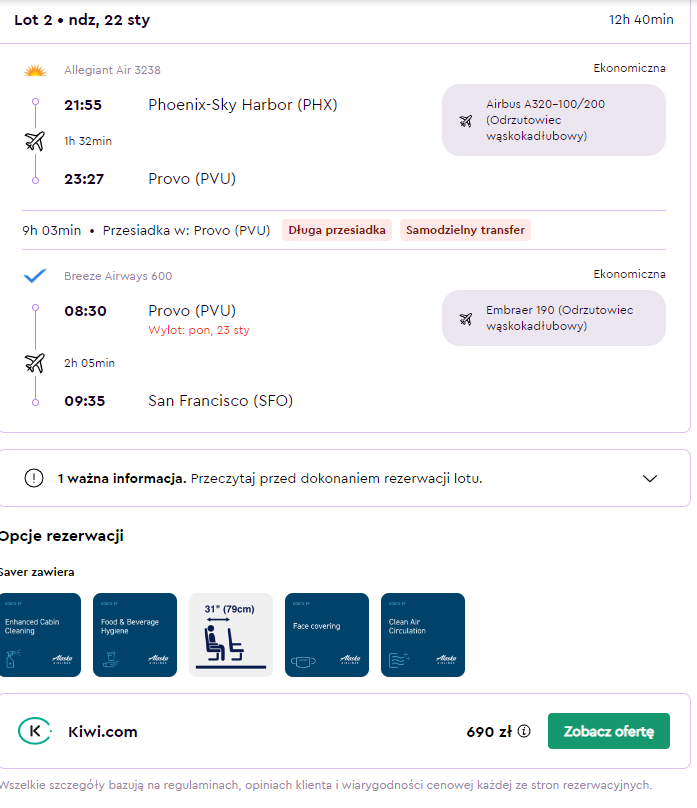Screen dimensions: 697x808
Task: Click the Kiwi.com logo icon
Action: click(x=35, y=731)
